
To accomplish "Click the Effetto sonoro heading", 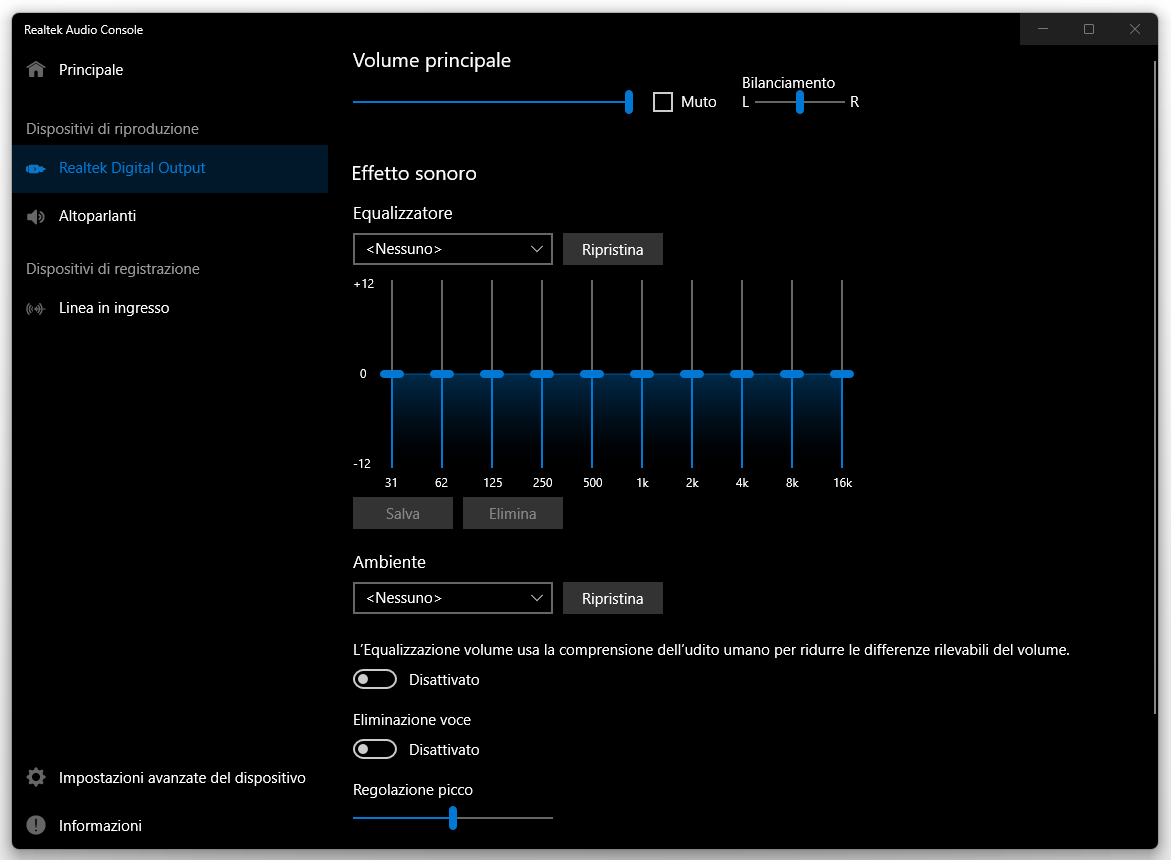I will [414, 173].
